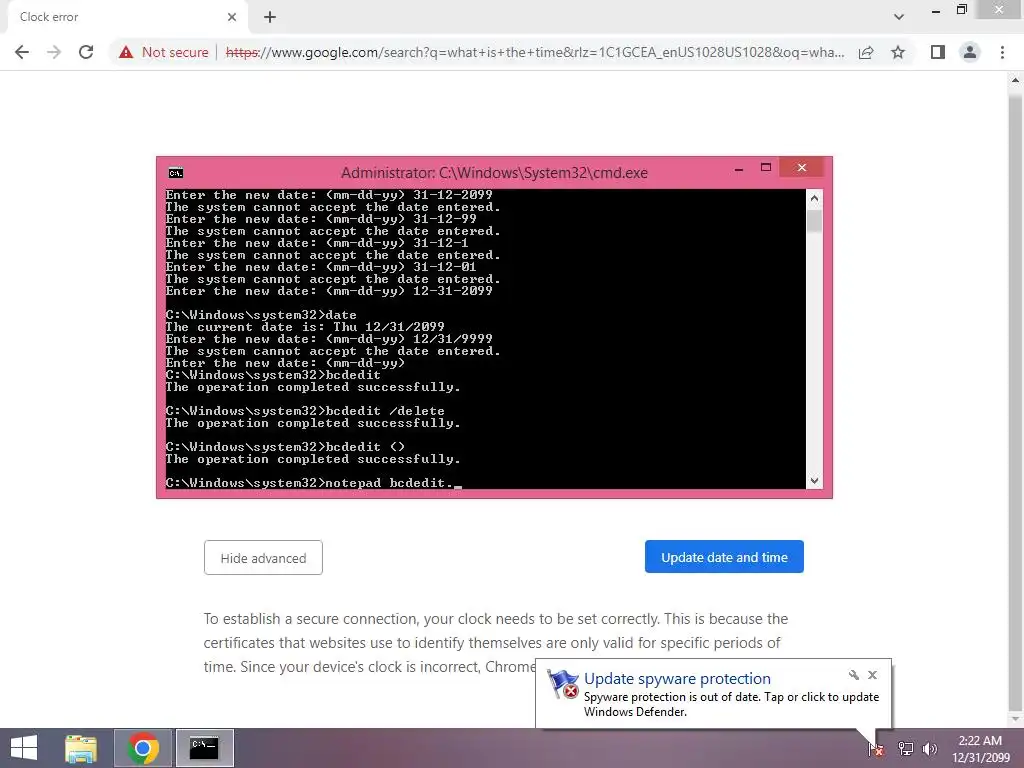Image resolution: width=1024 pixels, height=768 pixels.
Task: Open the Windows Start button
Action: click(24, 748)
